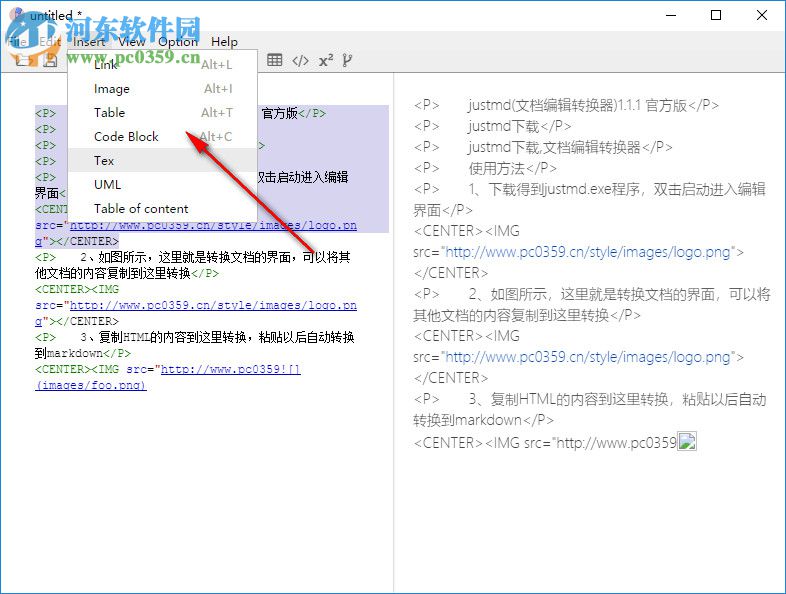
Task: Click the broken image icon in preview
Action: tap(687, 442)
